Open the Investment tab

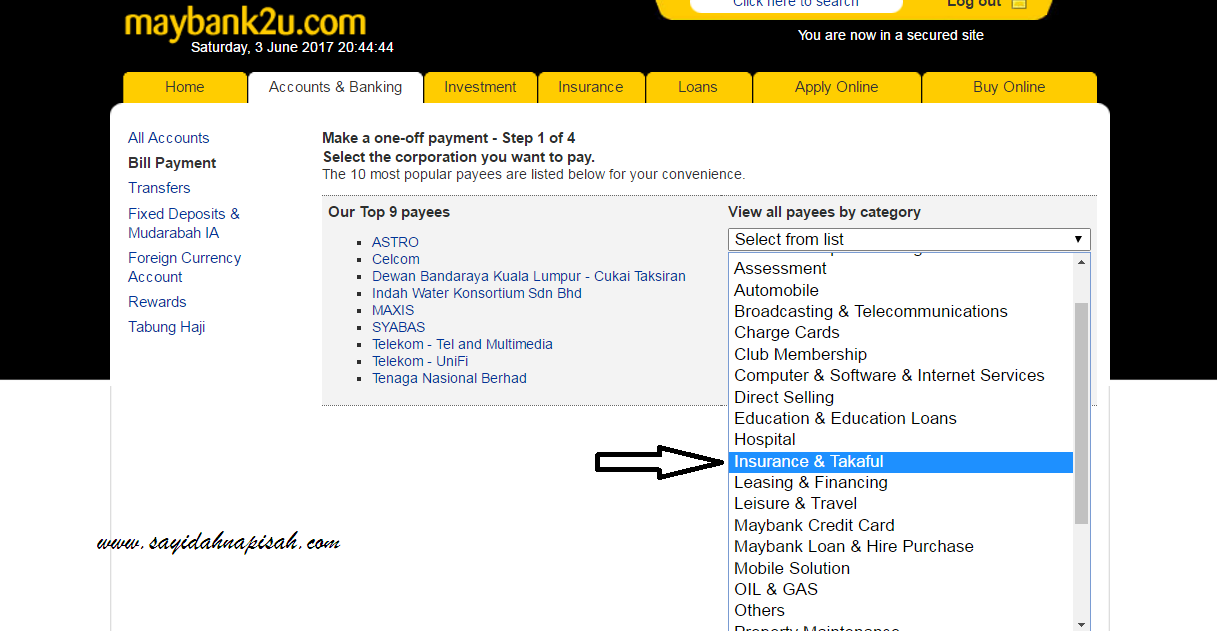tap(480, 87)
